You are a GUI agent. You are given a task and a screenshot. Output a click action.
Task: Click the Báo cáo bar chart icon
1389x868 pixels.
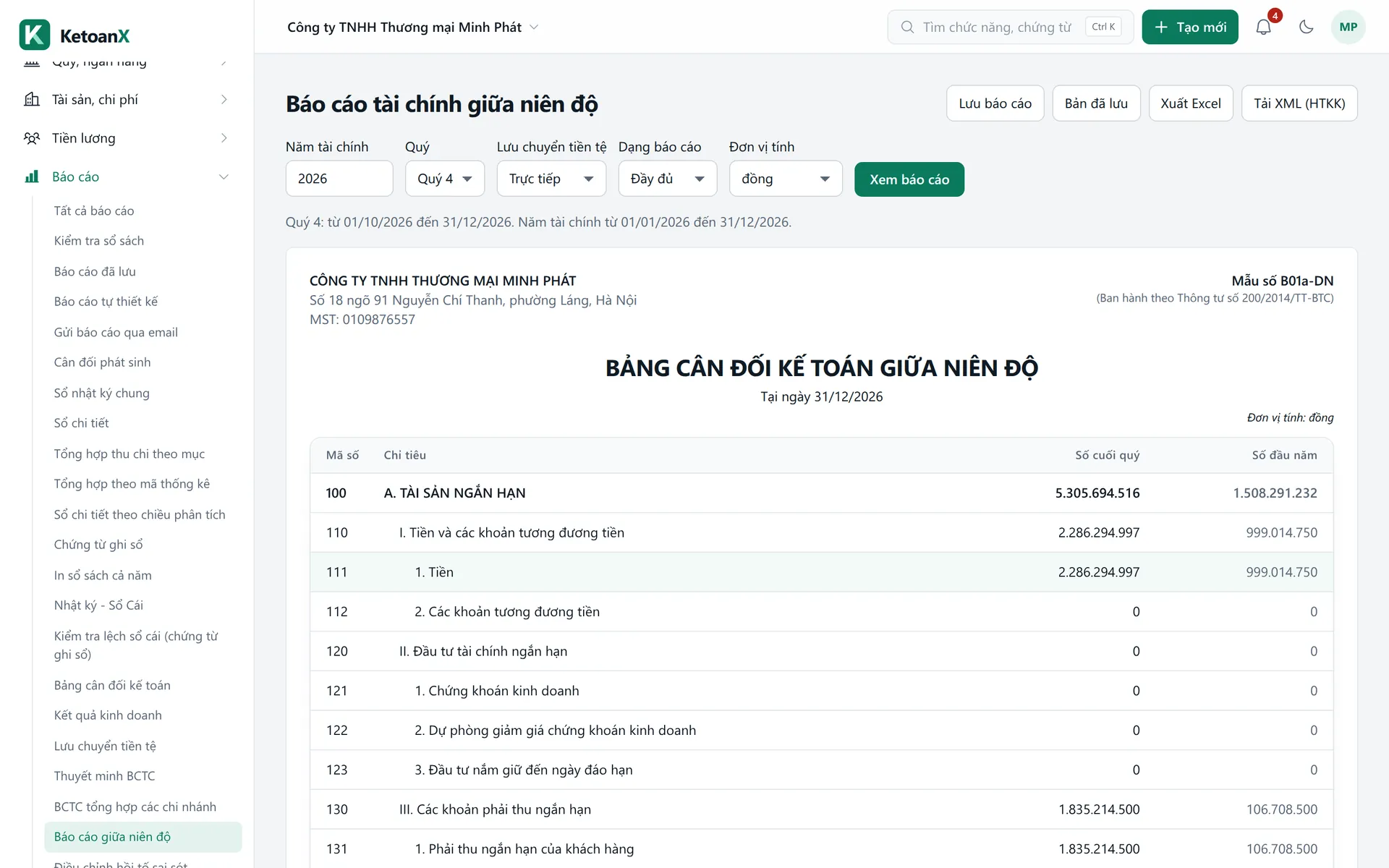(32, 176)
